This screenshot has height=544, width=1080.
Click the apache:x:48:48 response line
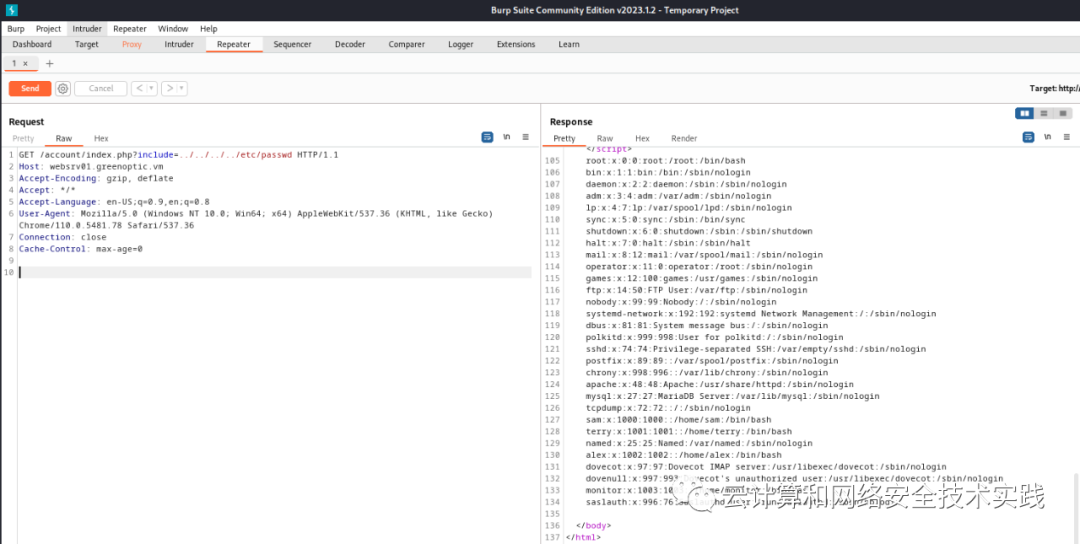(720, 384)
